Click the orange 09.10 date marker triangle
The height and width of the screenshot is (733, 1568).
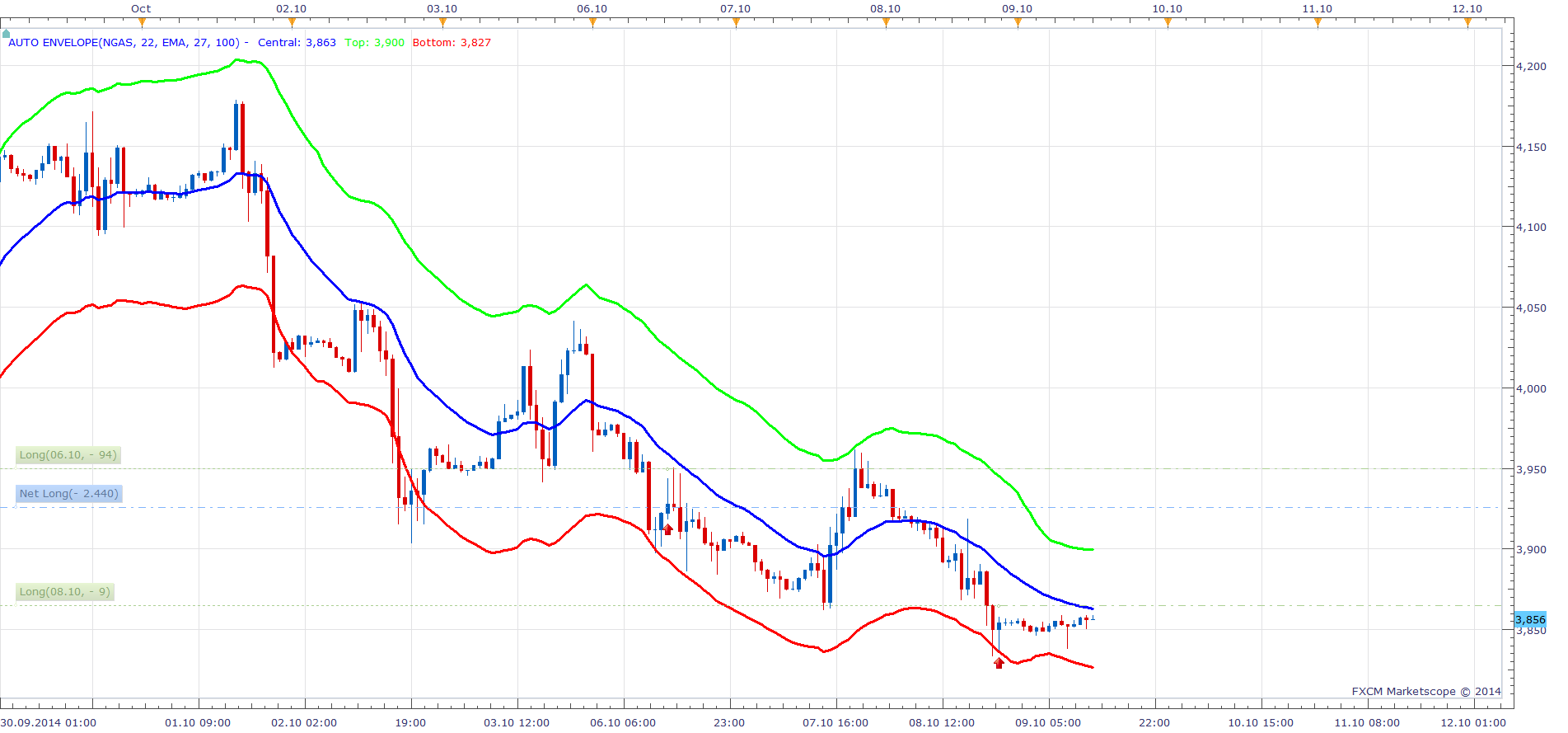[1018, 22]
